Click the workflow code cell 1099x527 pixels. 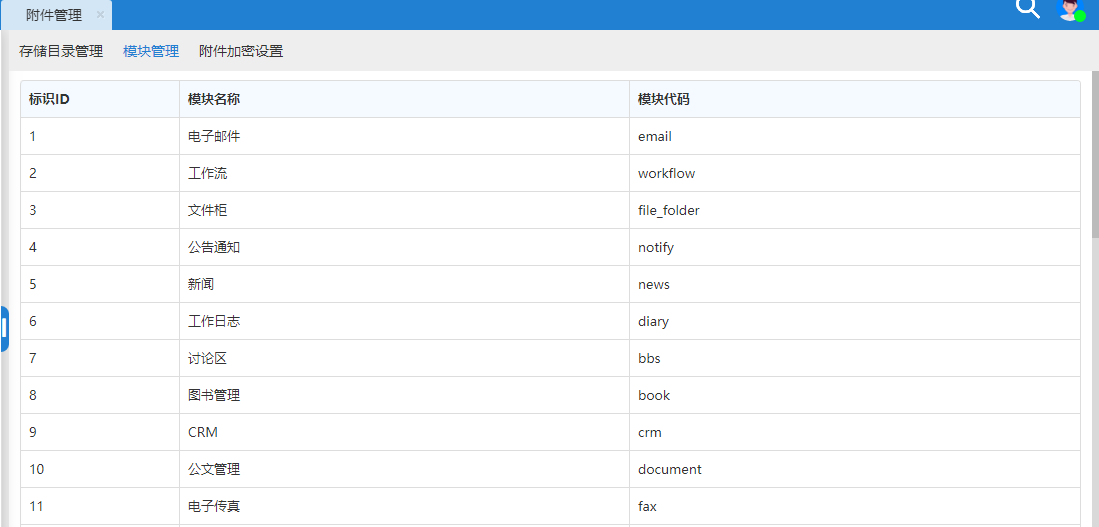pyautogui.click(x=855, y=174)
